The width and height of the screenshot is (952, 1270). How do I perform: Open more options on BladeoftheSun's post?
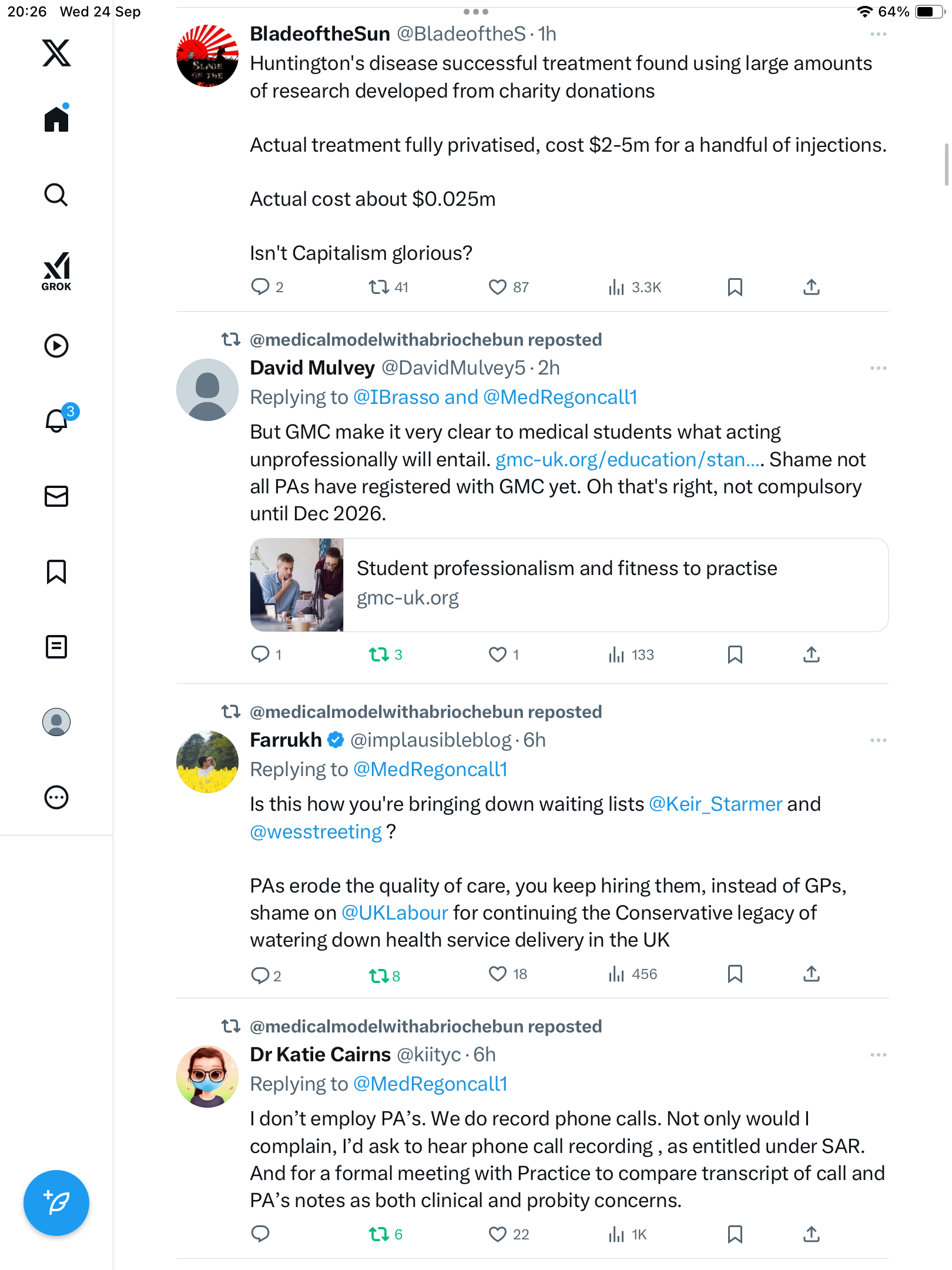coord(878,34)
